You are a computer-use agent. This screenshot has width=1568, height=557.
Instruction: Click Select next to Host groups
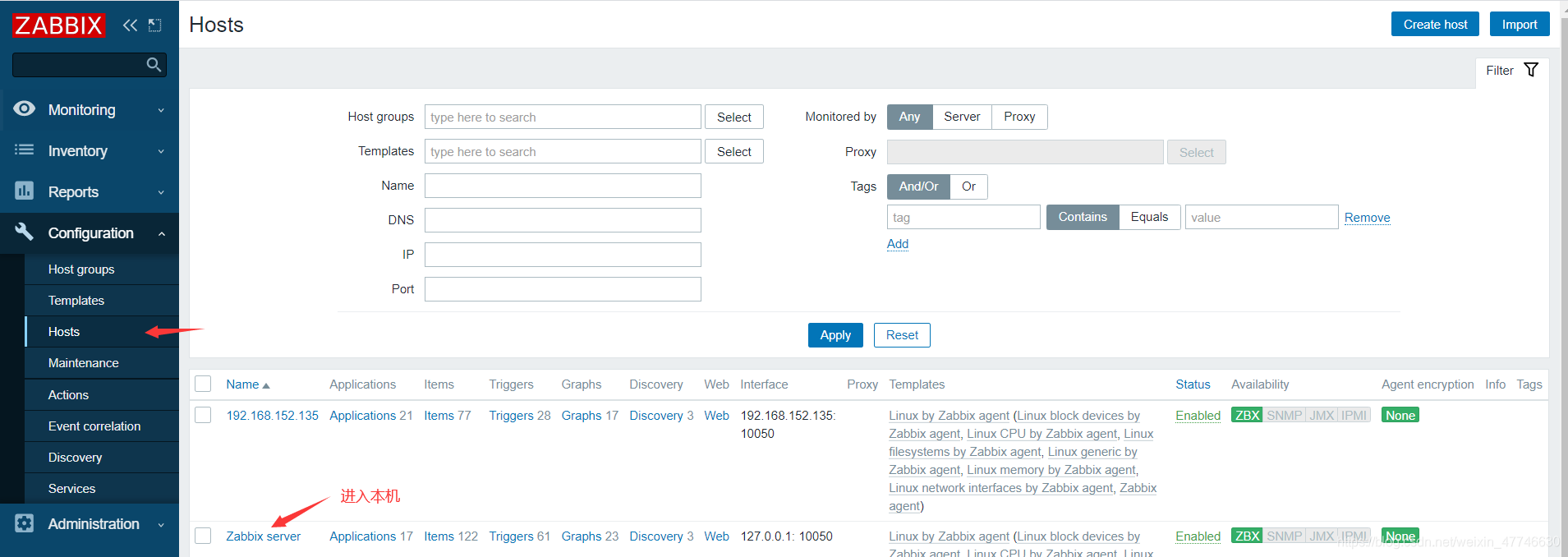click(734, 117)
